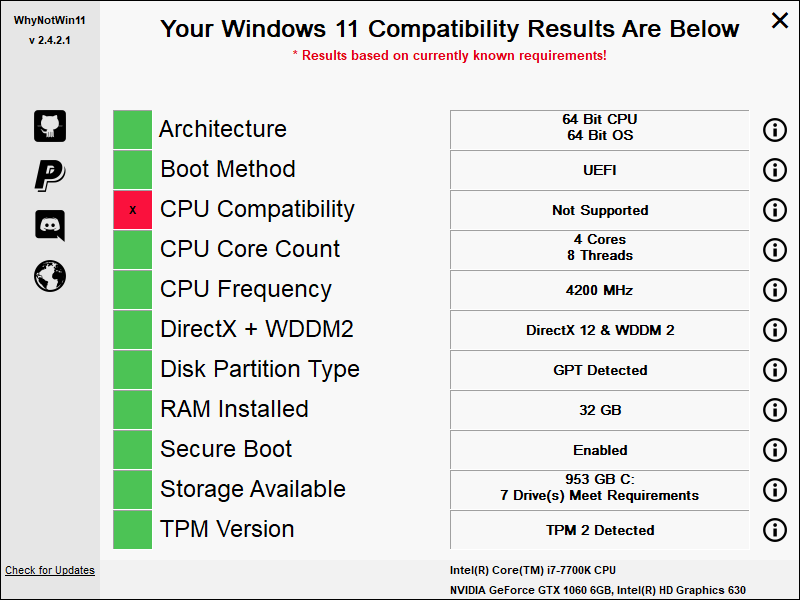The height and width of the screenshot is (600, 800).
Task: Click the Not Supported result field
Action: (x=600, y=210)
